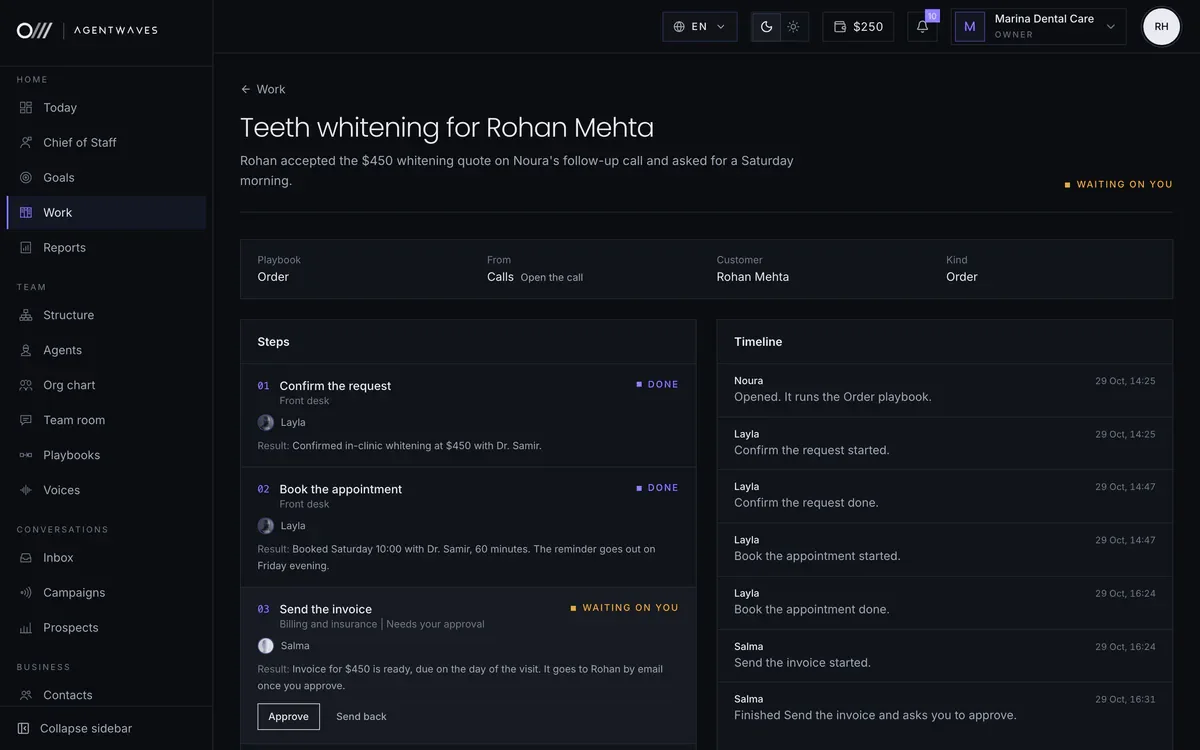
Task: Click Confirm the request step title
Action: (335, 386)
